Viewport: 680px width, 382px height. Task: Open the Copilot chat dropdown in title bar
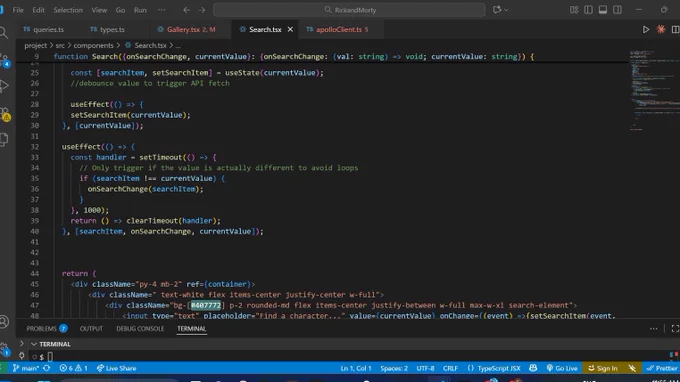pos(500,10)
